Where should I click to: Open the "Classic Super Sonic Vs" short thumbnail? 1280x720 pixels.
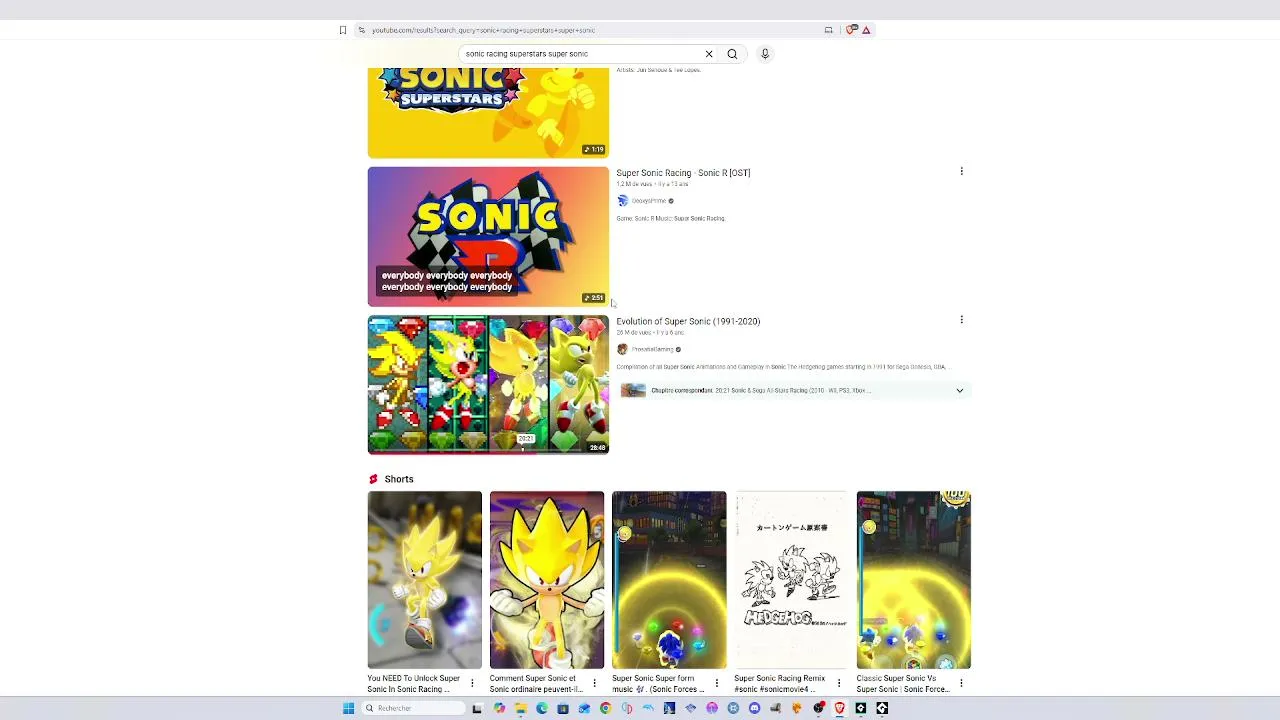(x=913, y=580)
